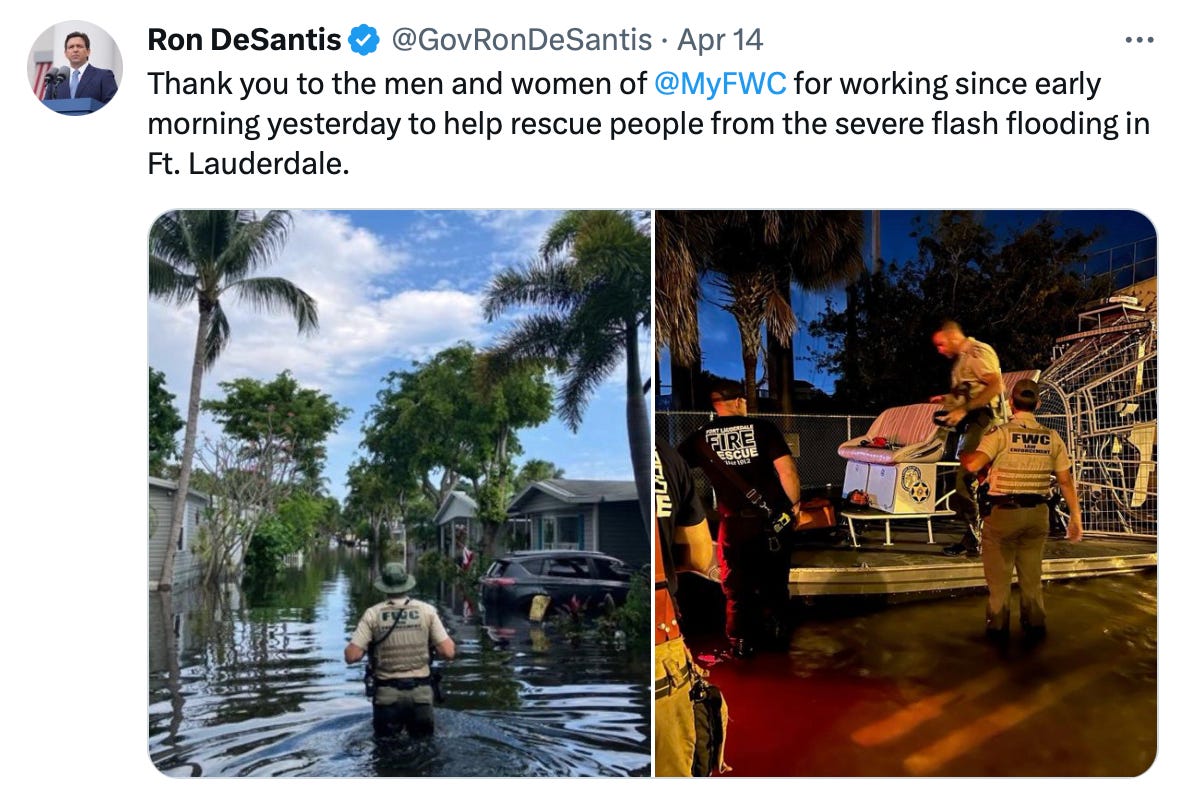This screenshot has width=1188, height=796.
Task: Open Ron DeSantis profile picture
Action: tap(74, 68)
